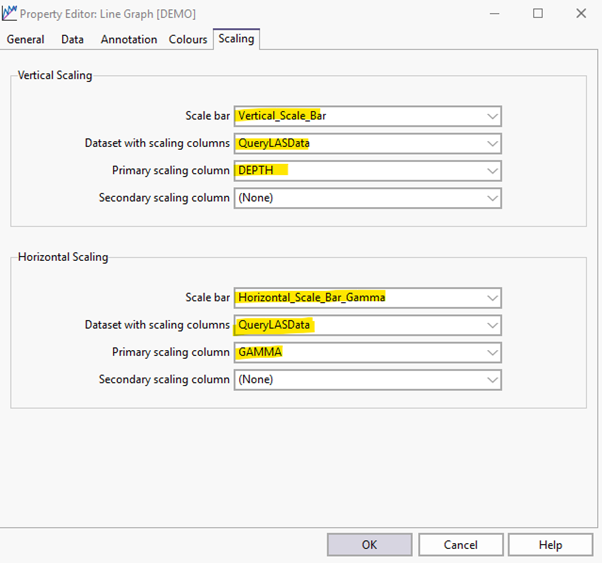Open the Horizontal_Scale_Bar_Gamma scale bar dropdown
The height and width of the screenshot is (563, 602).
[367, 298]
